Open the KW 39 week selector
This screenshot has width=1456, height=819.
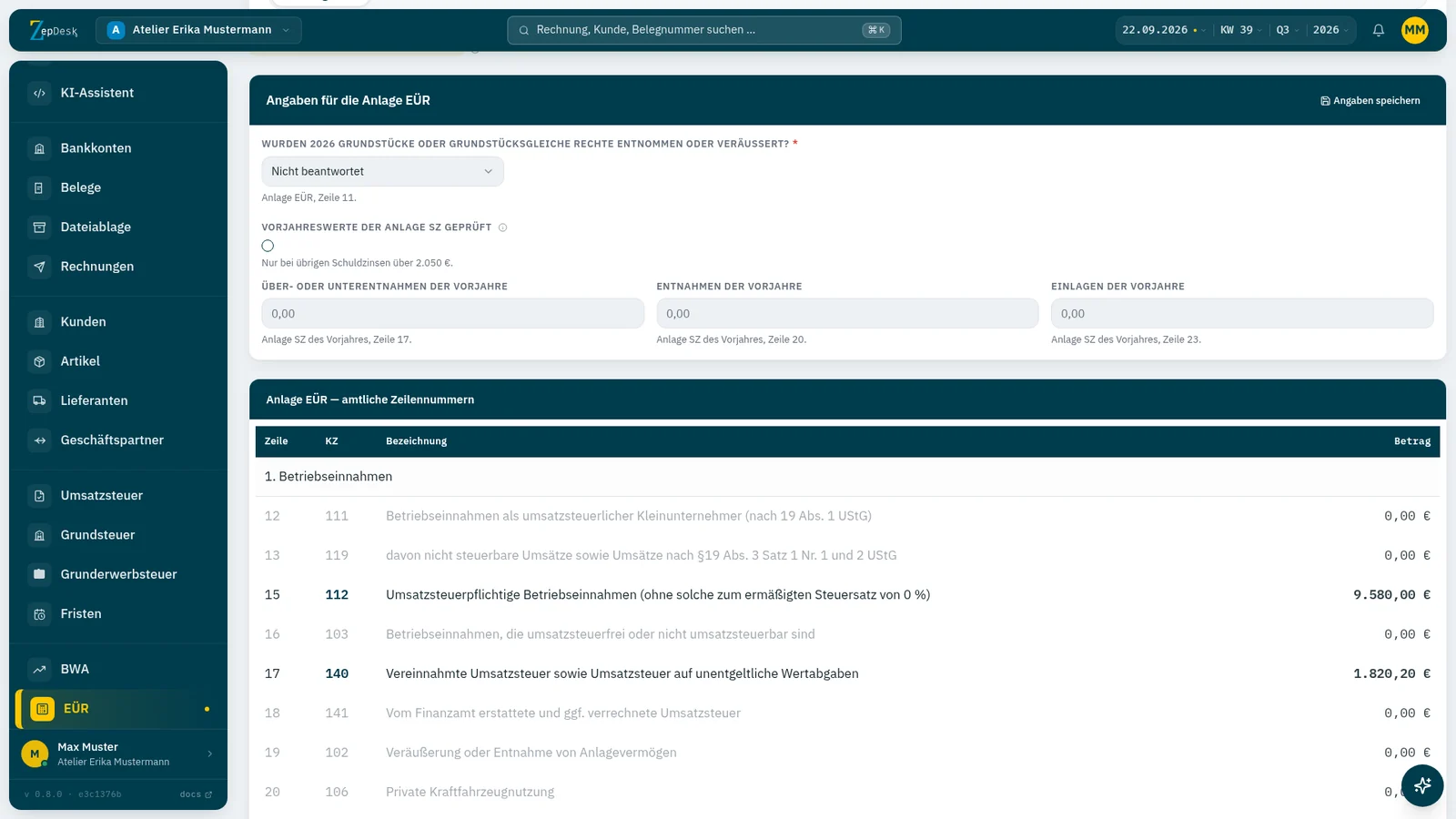click(1240, 30)
